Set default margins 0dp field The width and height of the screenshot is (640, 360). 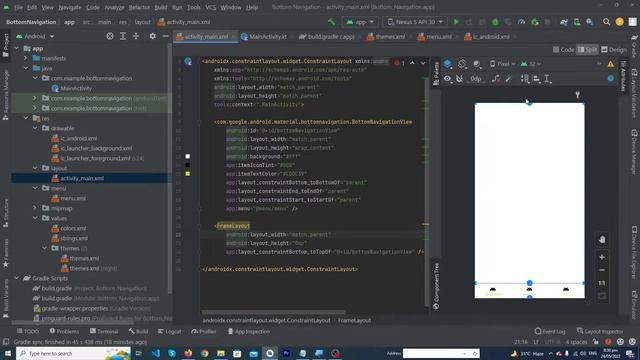[476, 79]
